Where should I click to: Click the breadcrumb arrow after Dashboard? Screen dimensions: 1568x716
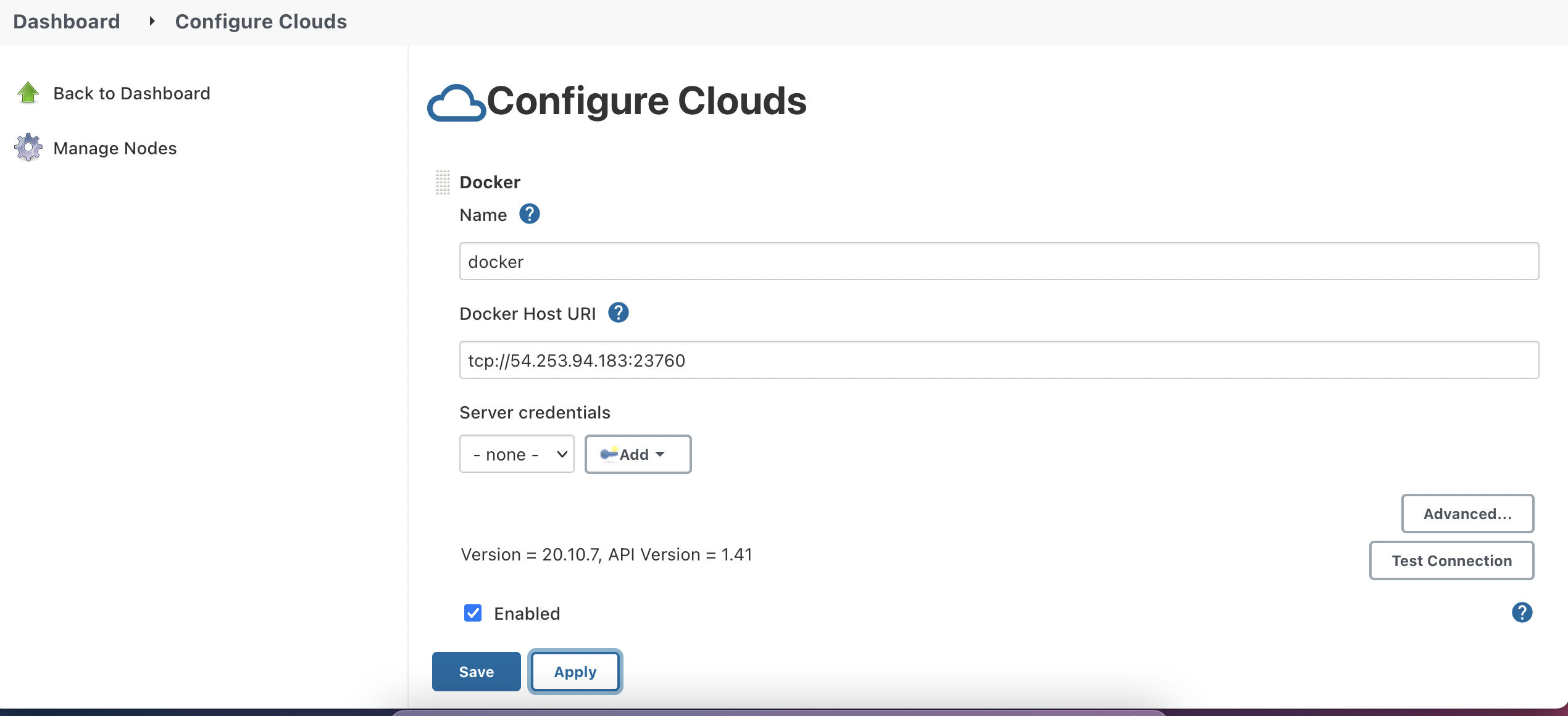[x=152, y=22]
